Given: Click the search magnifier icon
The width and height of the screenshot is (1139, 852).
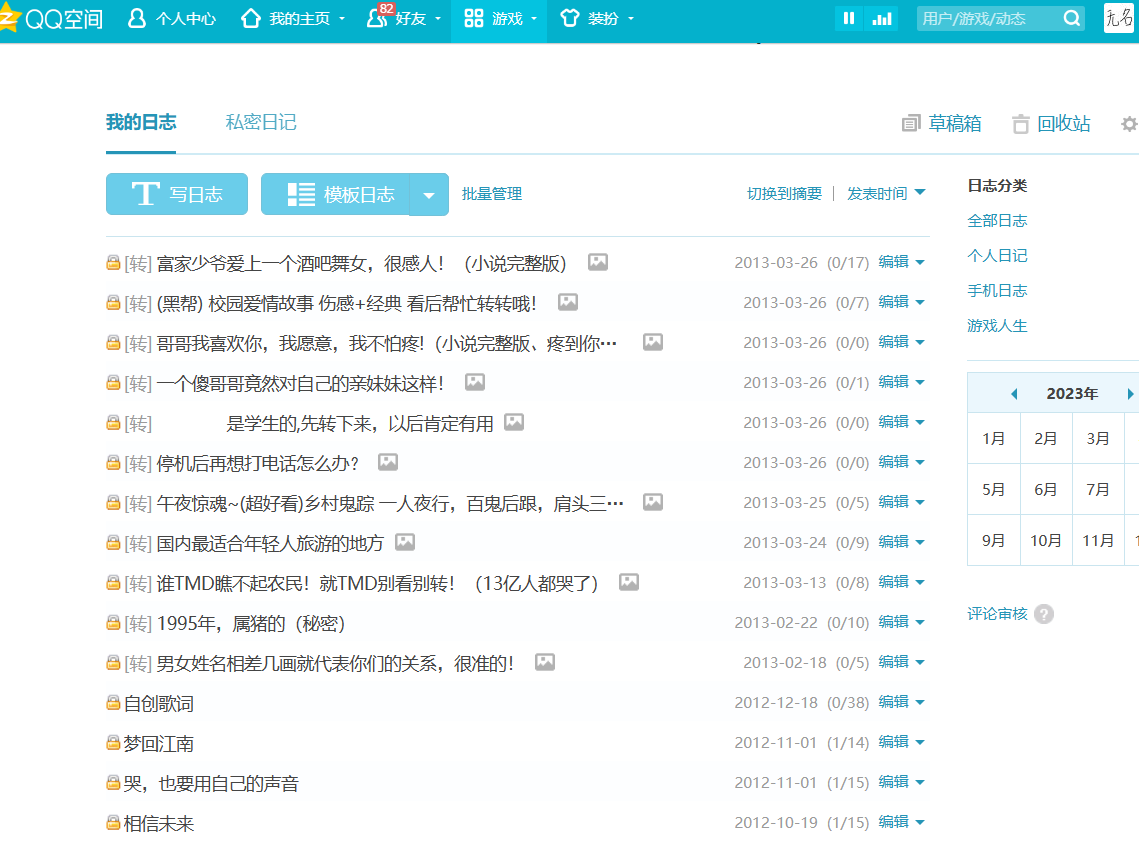Looking at the screenshot, I should point(1071,18).
